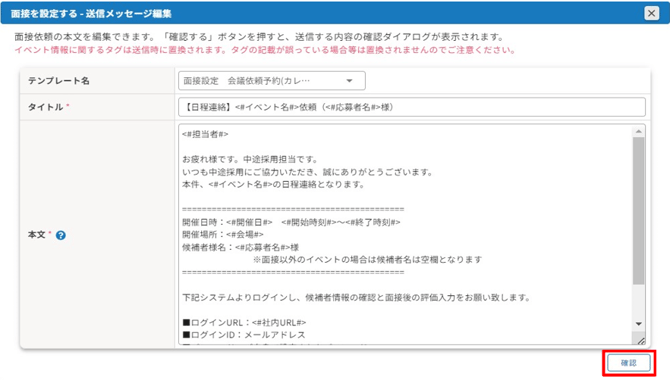Click the タイトル input field

411,107
